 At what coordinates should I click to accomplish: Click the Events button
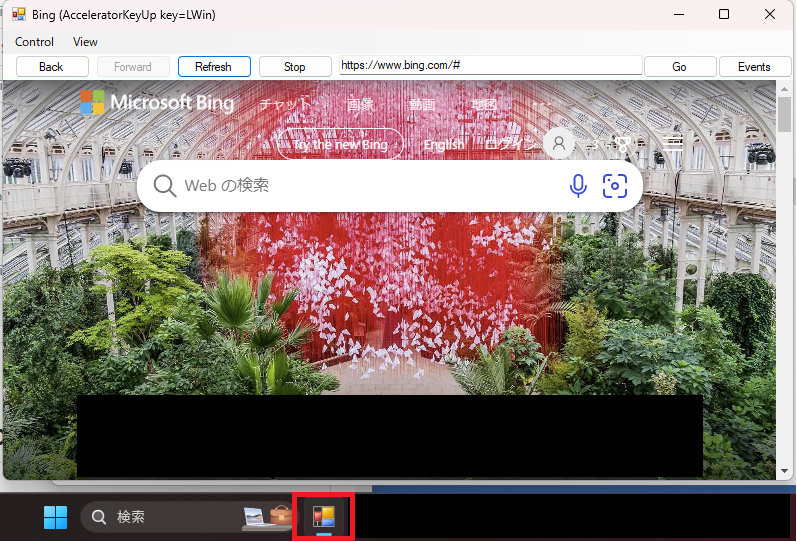pyautogui.click(x=754, y=67)
